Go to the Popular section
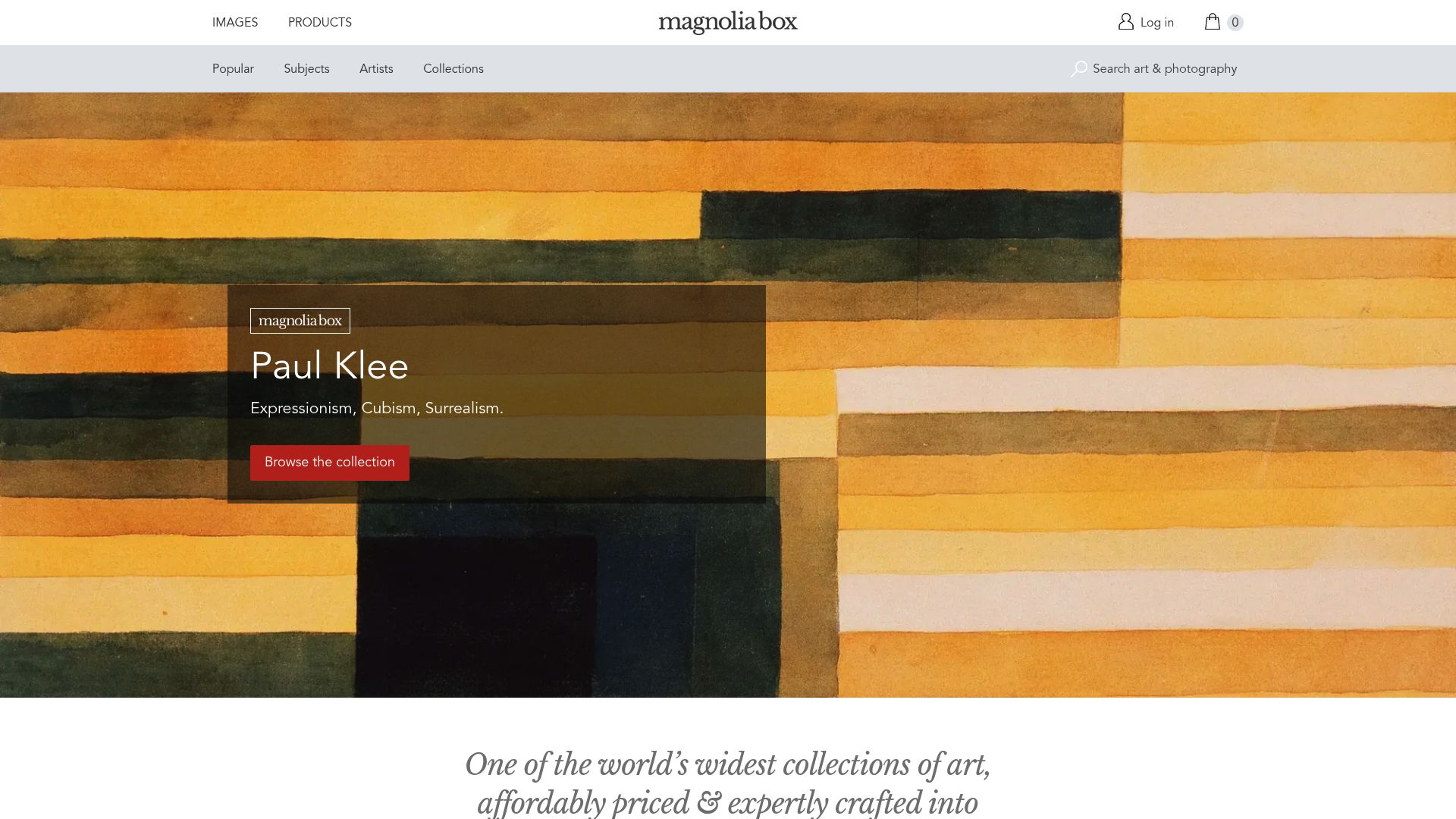 coord(233,69)
